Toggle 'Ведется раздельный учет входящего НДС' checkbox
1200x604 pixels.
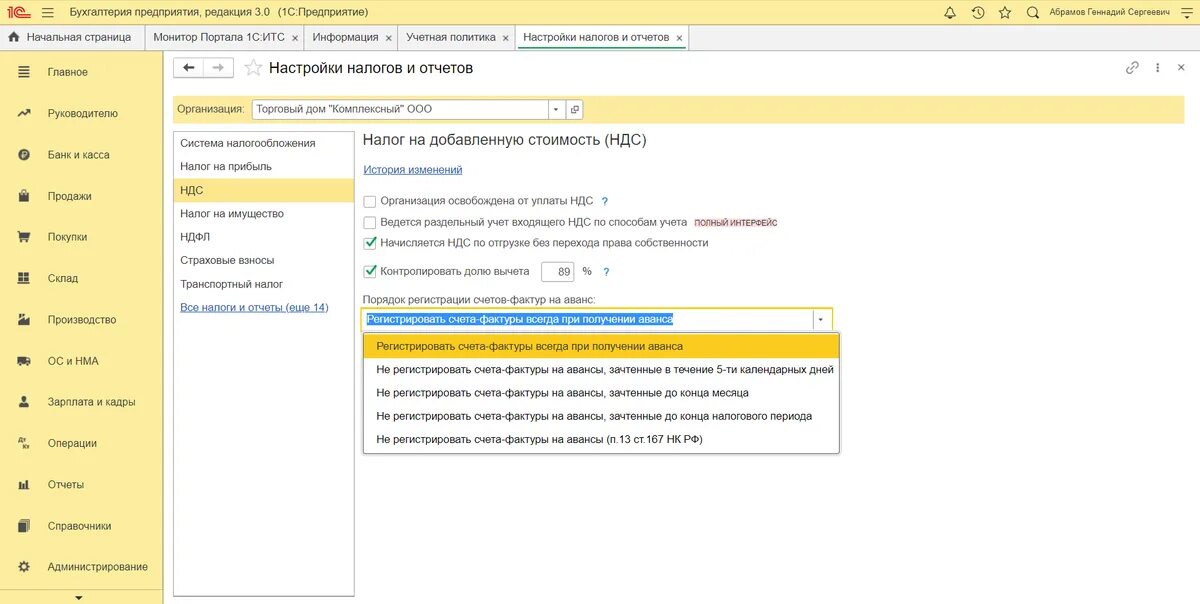point(370,222)
